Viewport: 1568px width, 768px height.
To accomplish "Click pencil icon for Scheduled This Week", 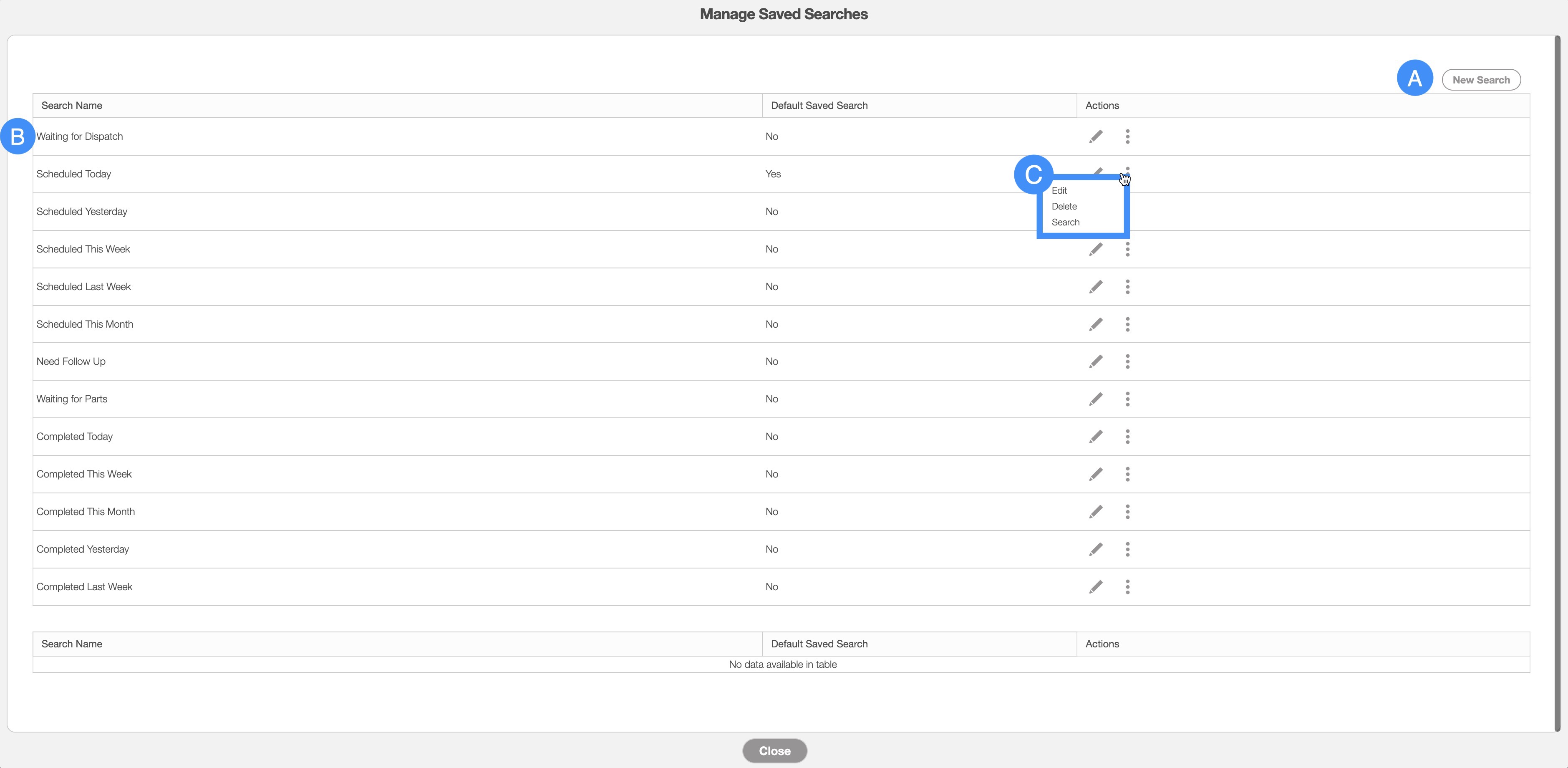I will [x=1096, y=249].
